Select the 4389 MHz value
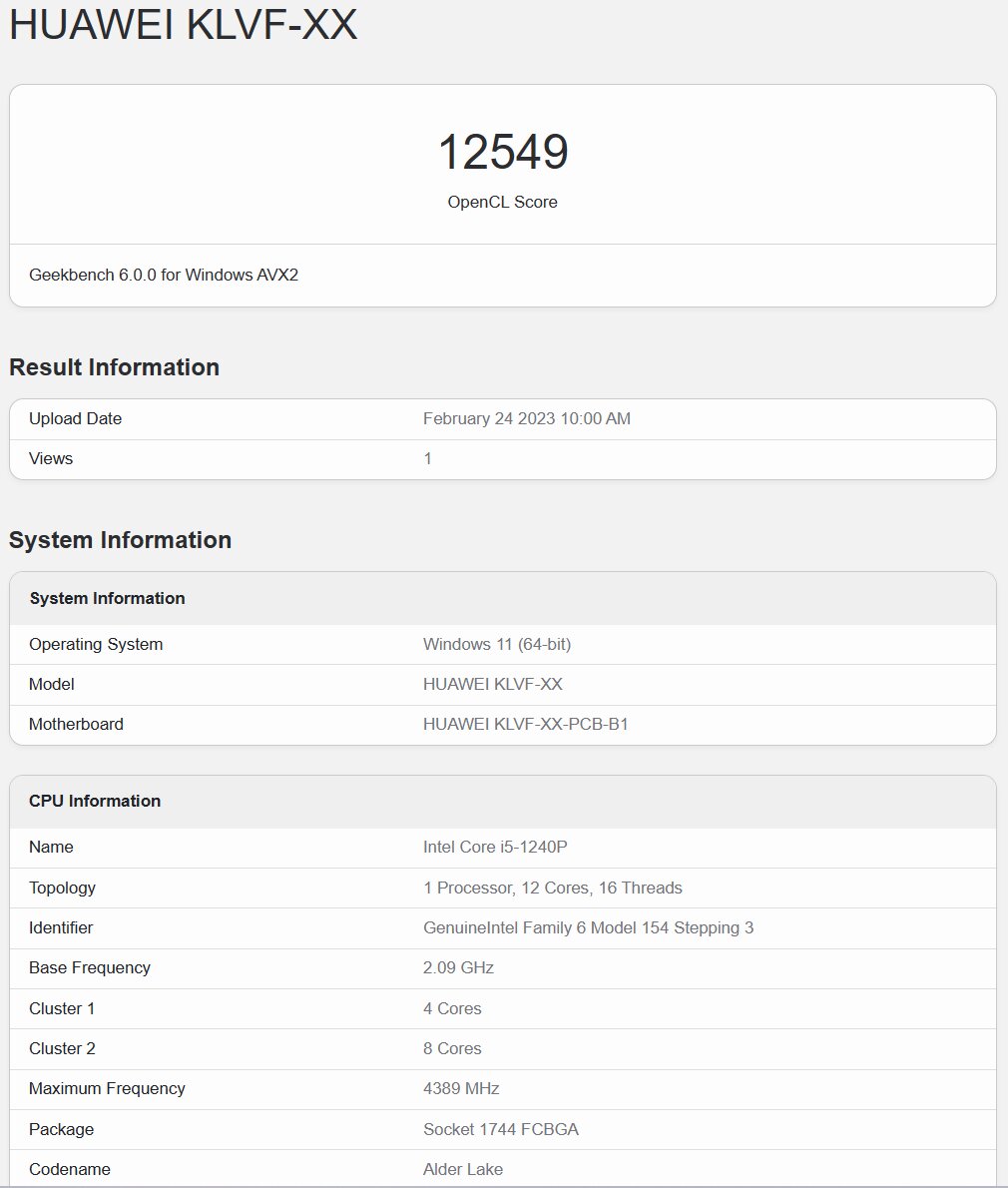Screen dimensions: 1008x1188 [461, 1089]
